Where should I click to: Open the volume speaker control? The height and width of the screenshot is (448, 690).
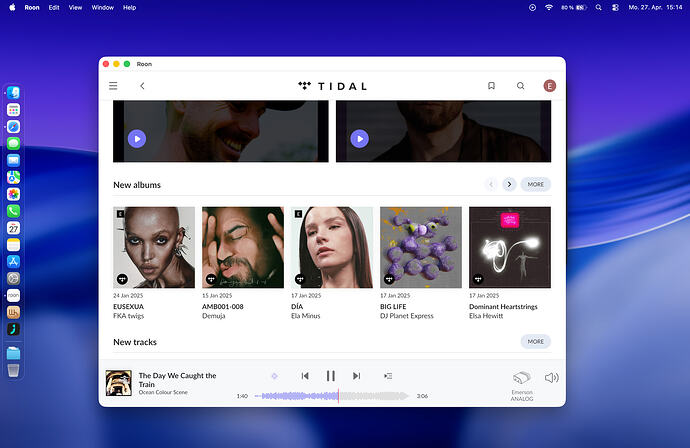click(551, 378)
